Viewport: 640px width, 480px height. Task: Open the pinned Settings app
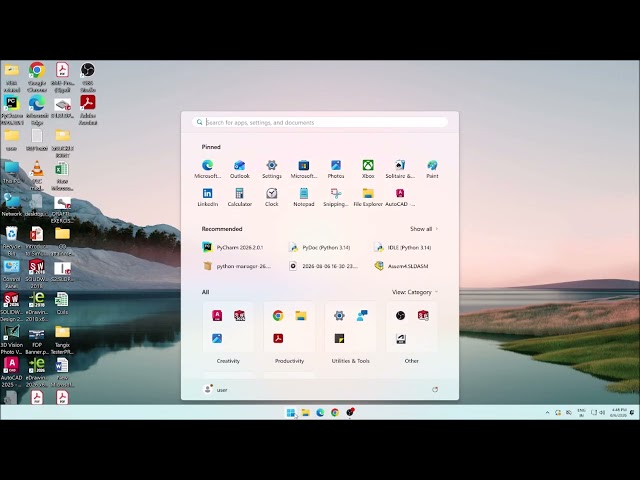(x=272, y=169)
